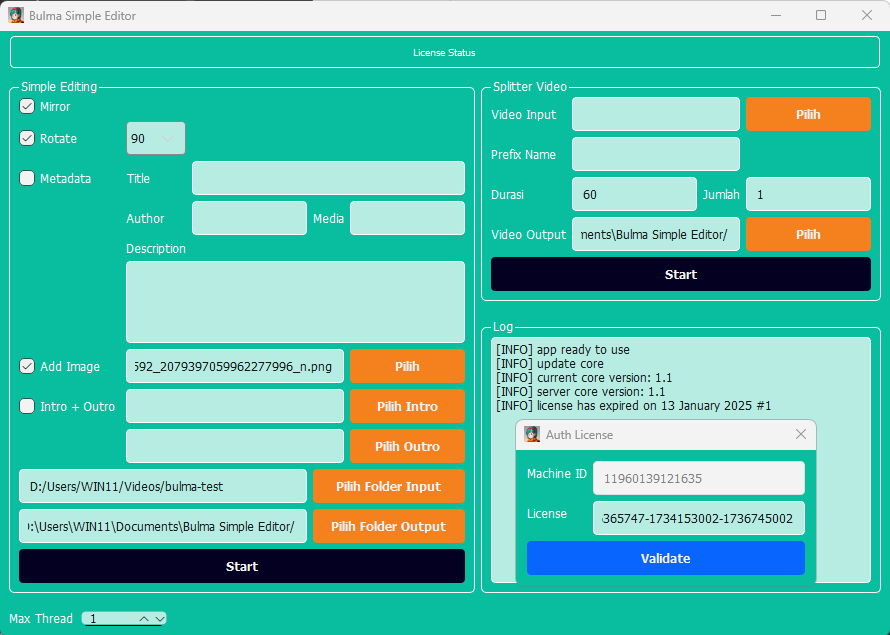Click the Intro file path field
Image resolution: width=890 pixels, height=635 pixels.
(235, 406)
